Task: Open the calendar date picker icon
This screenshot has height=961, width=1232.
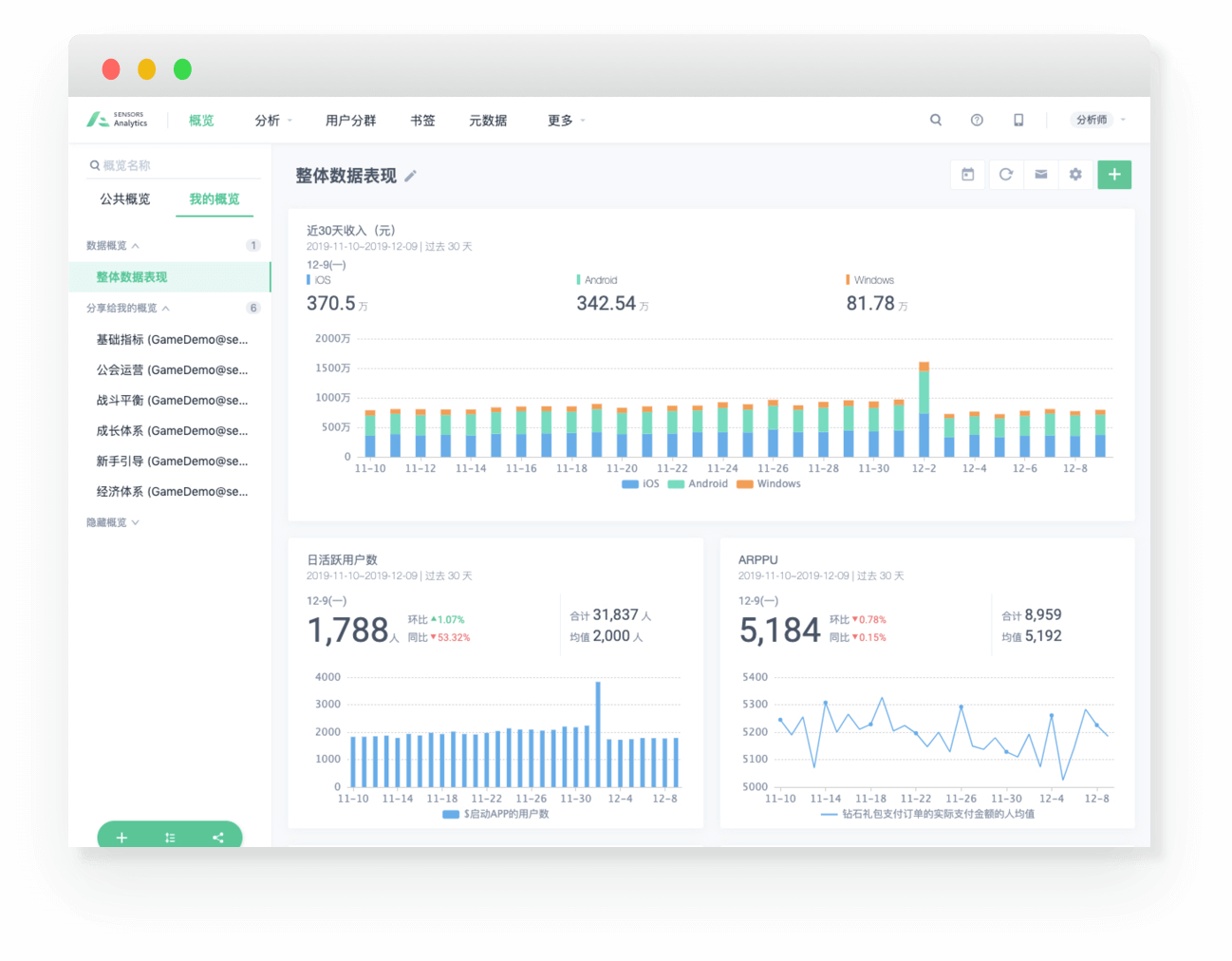Action: (967, 175)
